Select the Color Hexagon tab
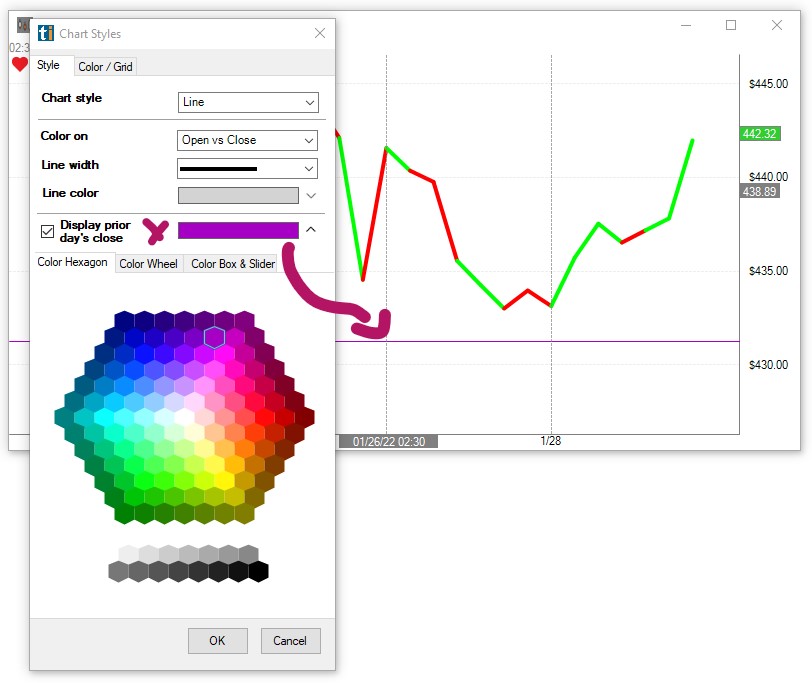Viewport: 812px width, 683px height. click(72, 263)
